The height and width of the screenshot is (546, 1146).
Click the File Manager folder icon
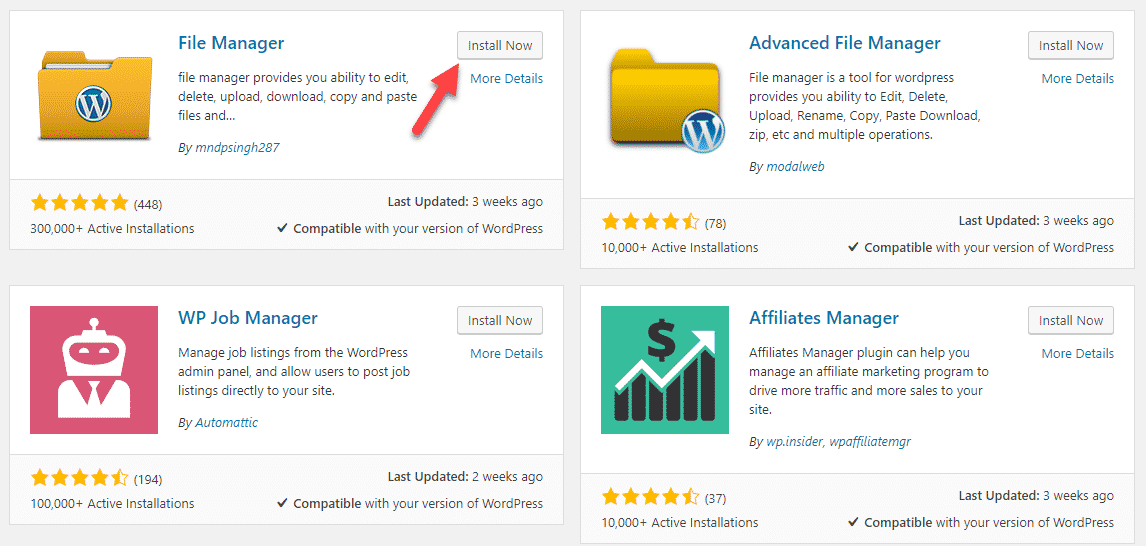[94, 95]
